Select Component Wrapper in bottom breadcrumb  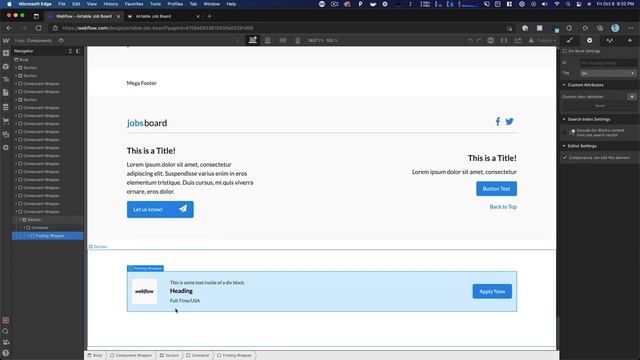(x=131, y=356)
